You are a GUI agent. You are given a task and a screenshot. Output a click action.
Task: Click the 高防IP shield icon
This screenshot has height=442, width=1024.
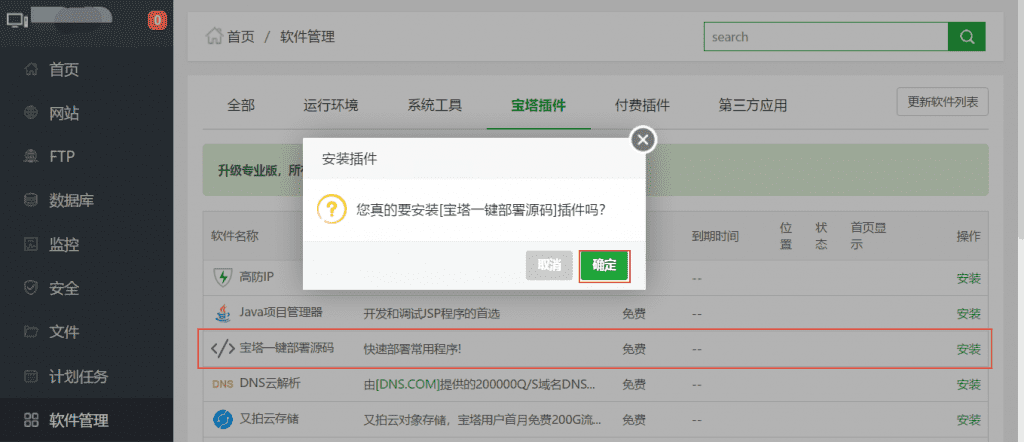coord(221,277)
